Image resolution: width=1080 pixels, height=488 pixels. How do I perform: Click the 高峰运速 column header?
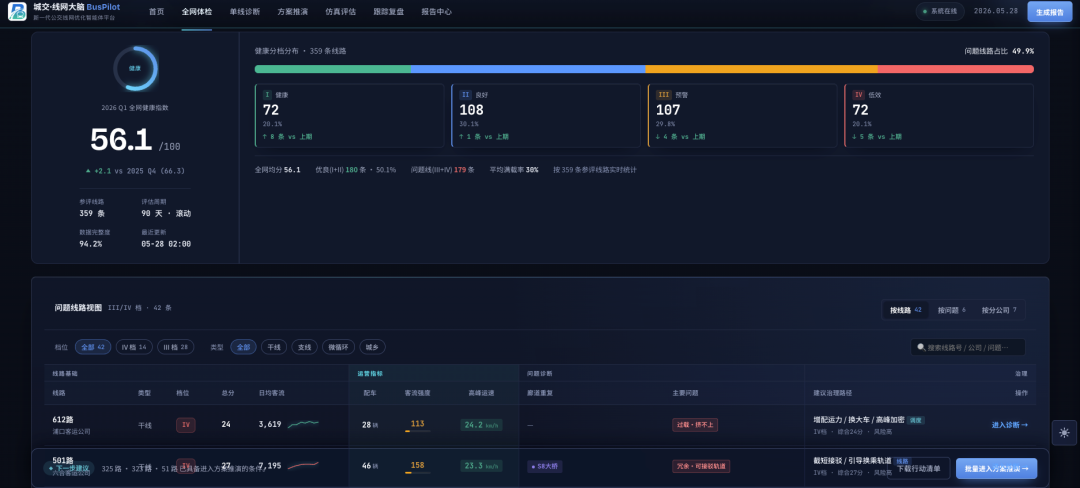(481, 393)
